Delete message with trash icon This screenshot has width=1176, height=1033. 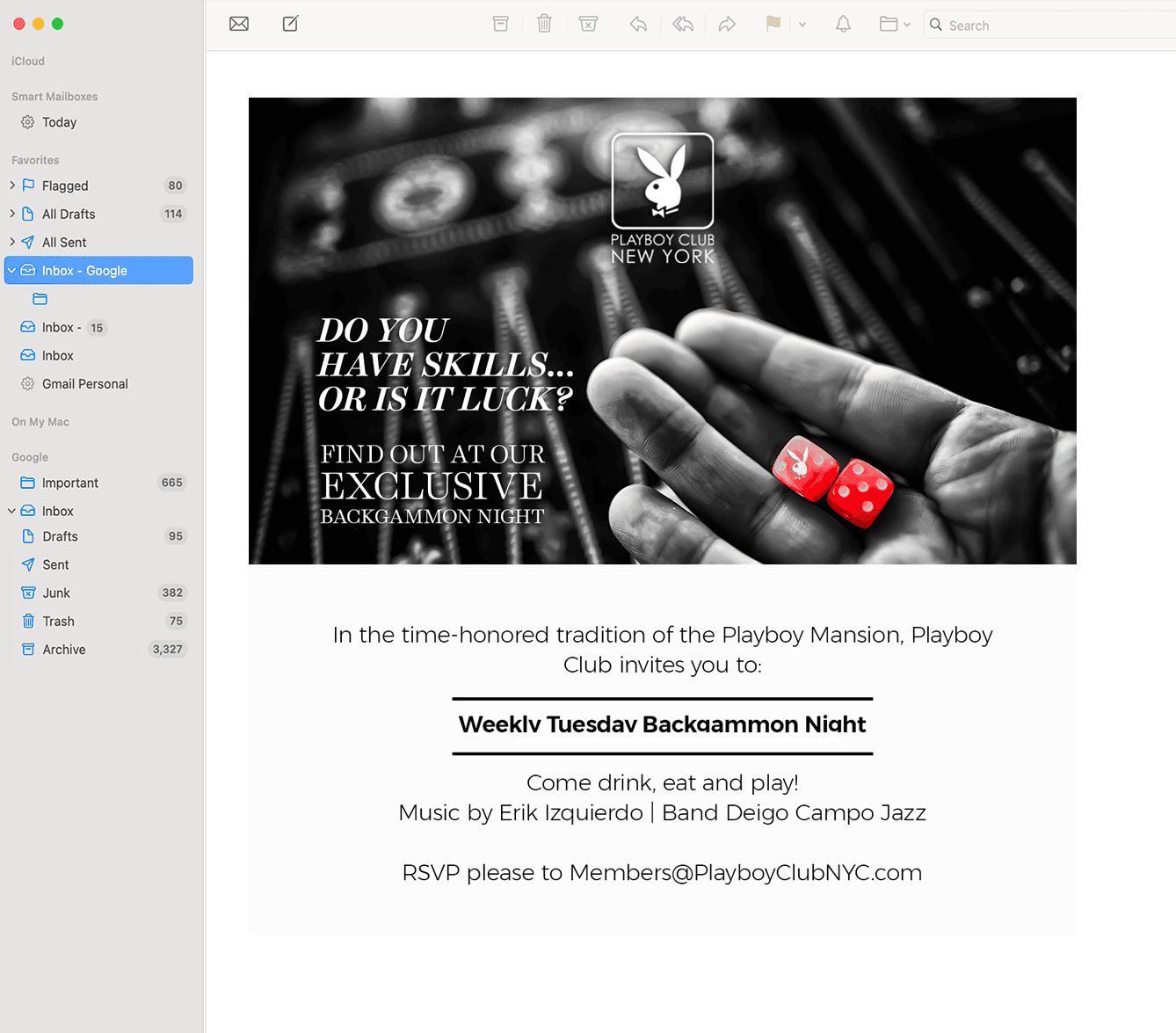[544, 24]
